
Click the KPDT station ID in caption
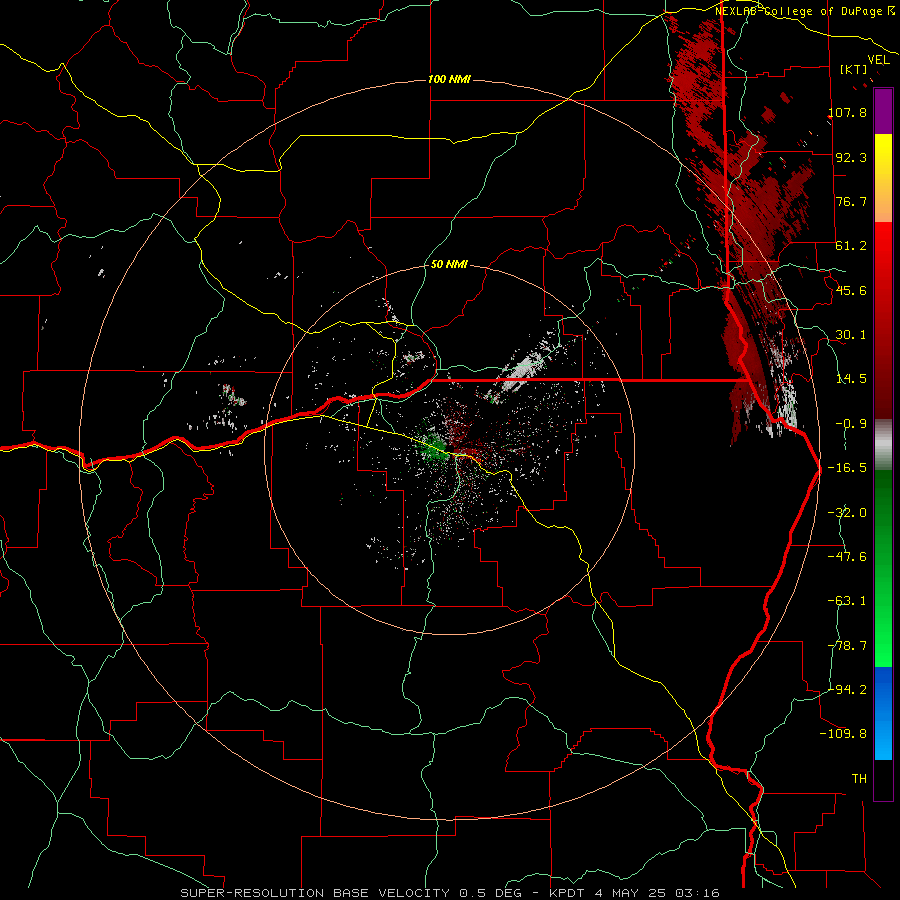[x=566, y=893]
